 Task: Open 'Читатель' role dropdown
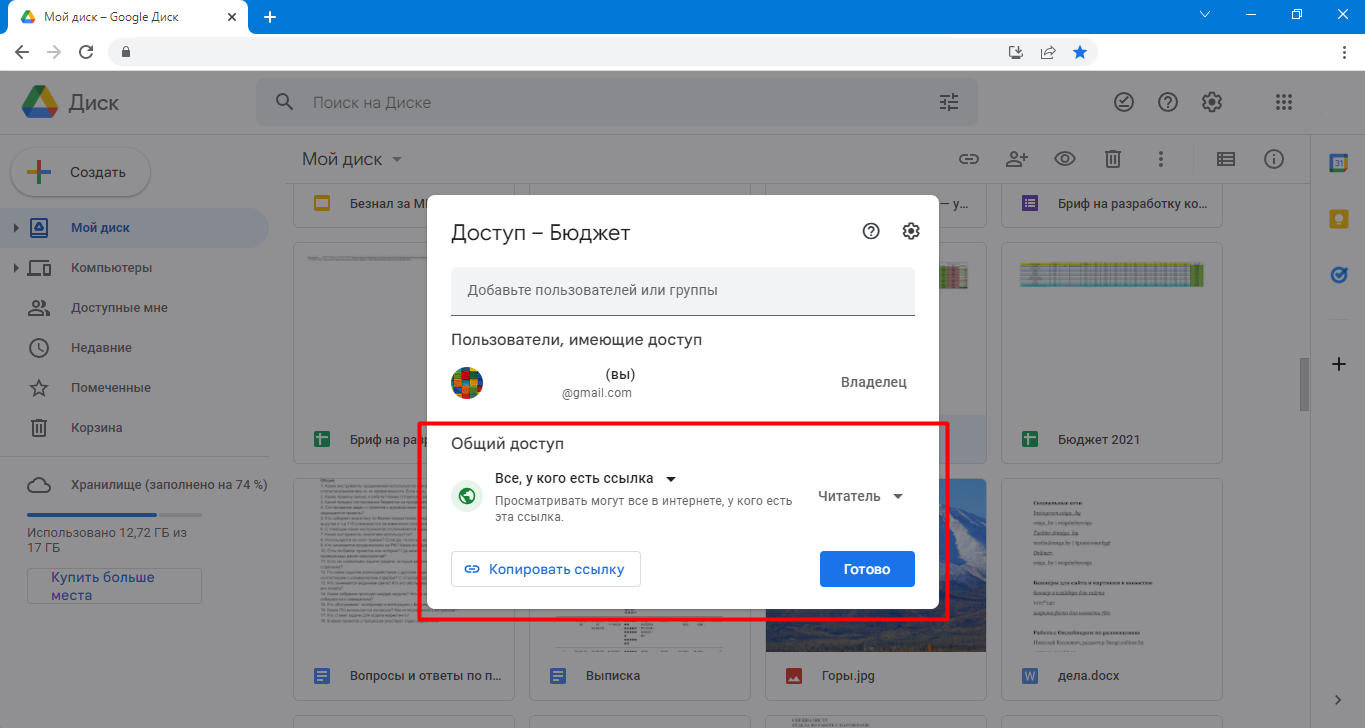pos(861,496)
